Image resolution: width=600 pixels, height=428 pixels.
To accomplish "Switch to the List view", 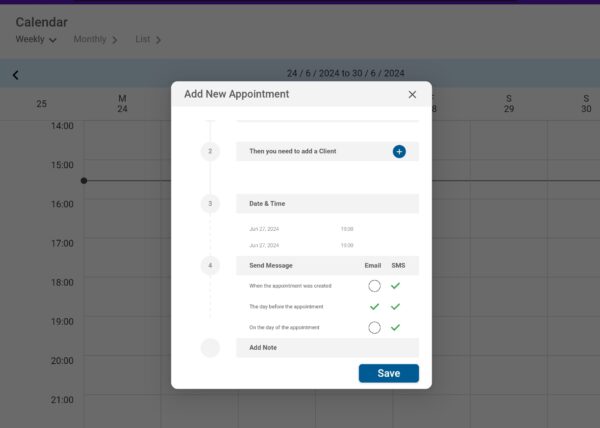I will (148, 40).
